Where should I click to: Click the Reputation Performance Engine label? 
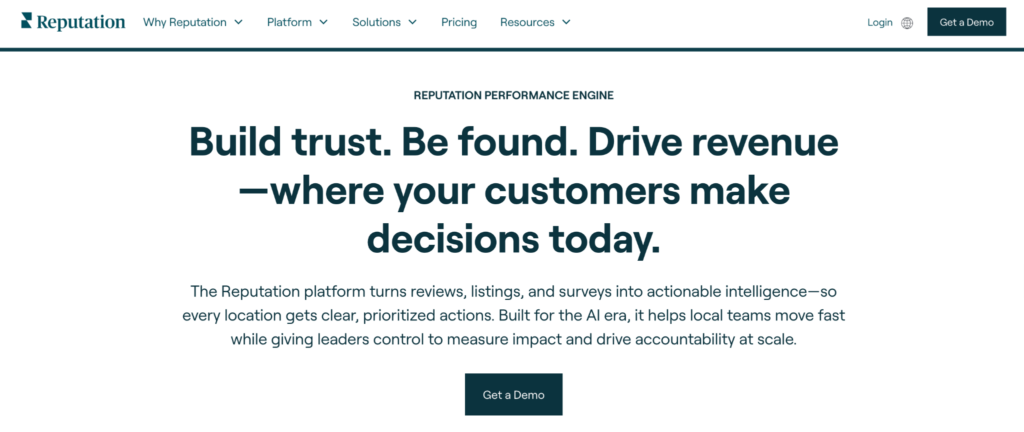(513, 96)
